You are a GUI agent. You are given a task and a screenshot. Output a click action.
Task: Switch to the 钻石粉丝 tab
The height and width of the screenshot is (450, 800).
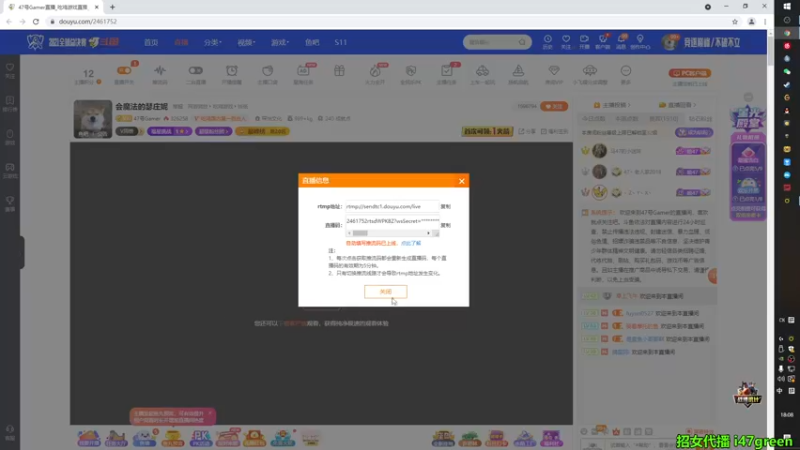pyautogui.click(x=700, y=118)
